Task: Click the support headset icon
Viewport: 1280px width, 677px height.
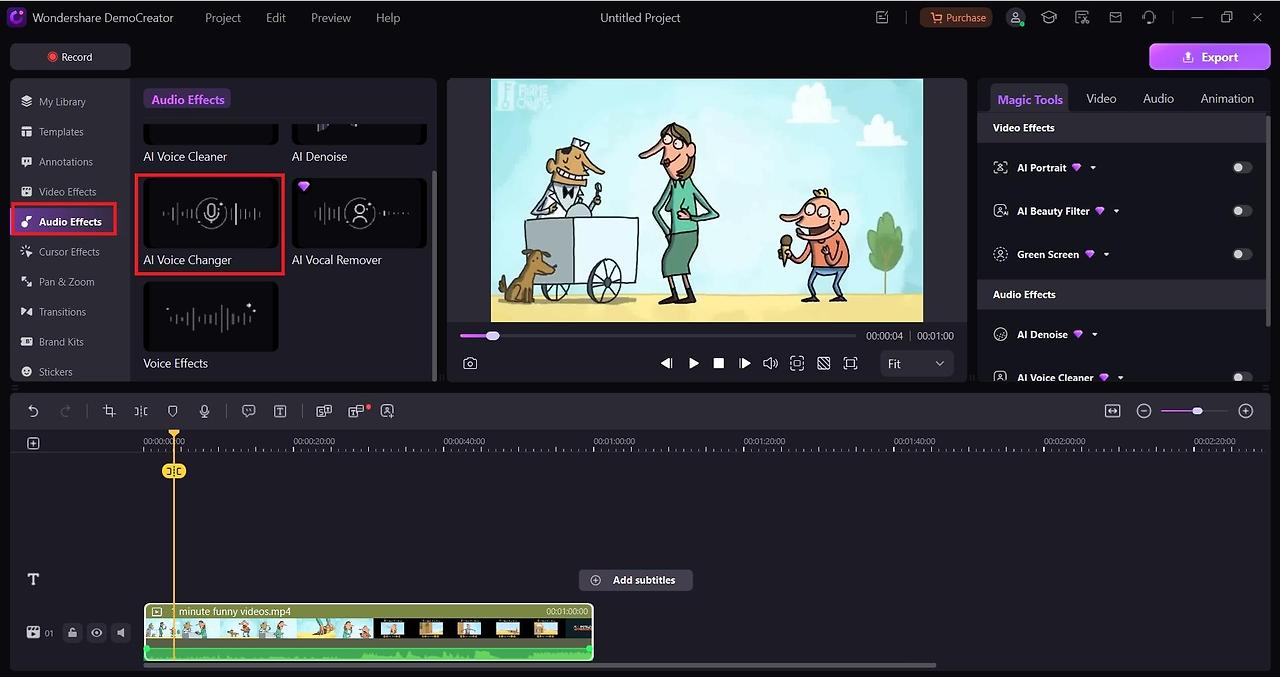Action: coord(1149,17)
